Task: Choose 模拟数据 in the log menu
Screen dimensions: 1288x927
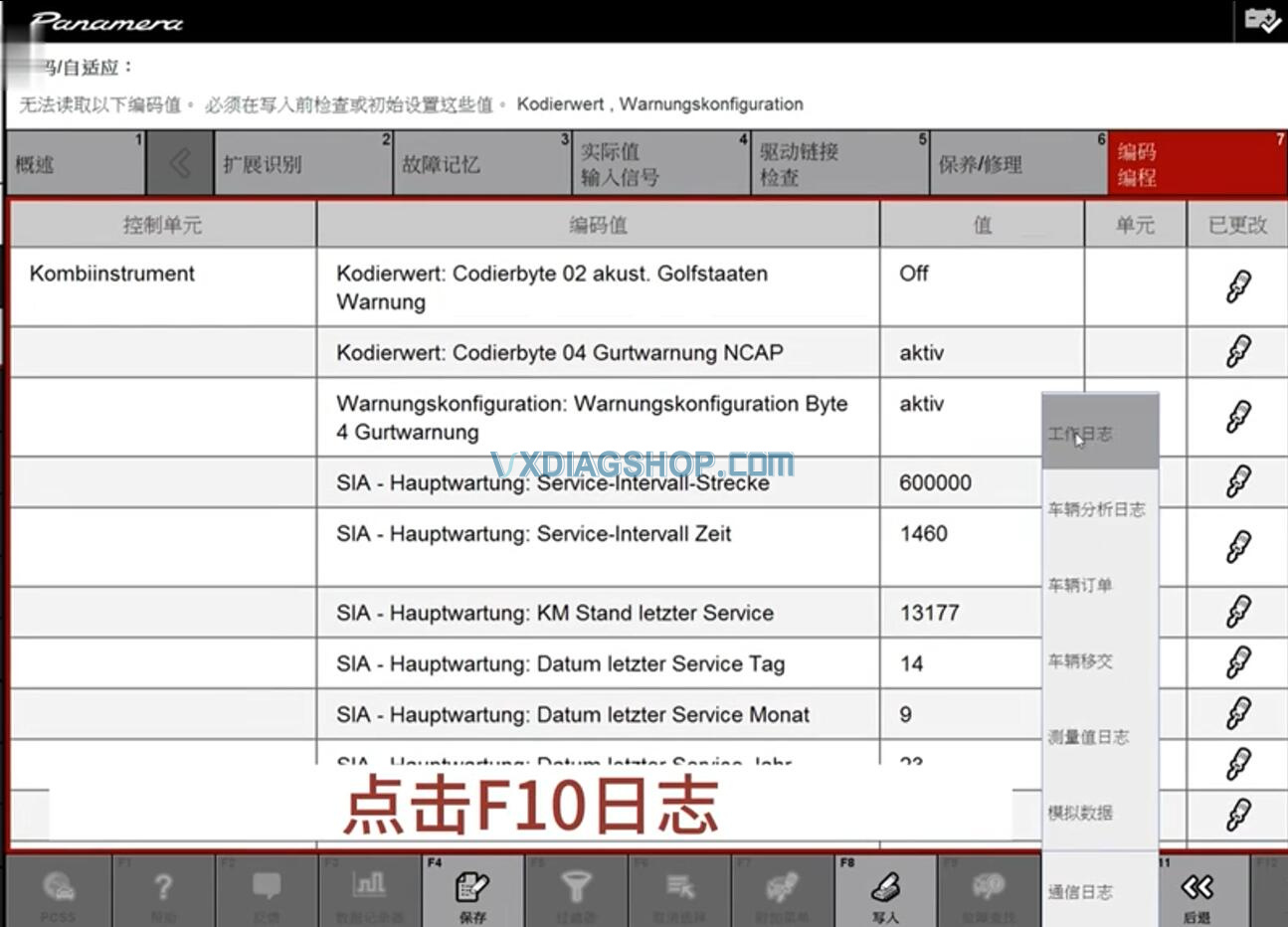Action: click(x=1100, y=813)
